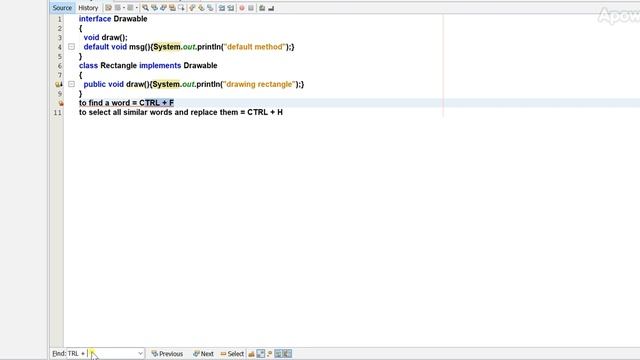Toggle Rectangular Selection toolbar icon
Viewport: 640px width, 360px height.
tap(181, 8)
